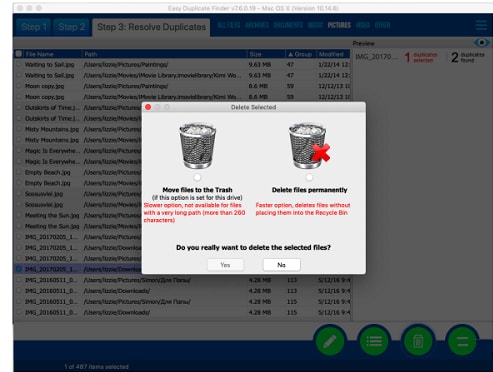This screenshot has width=493, height=372.
Task: Click the green two-bar round button
Action: 462,341
